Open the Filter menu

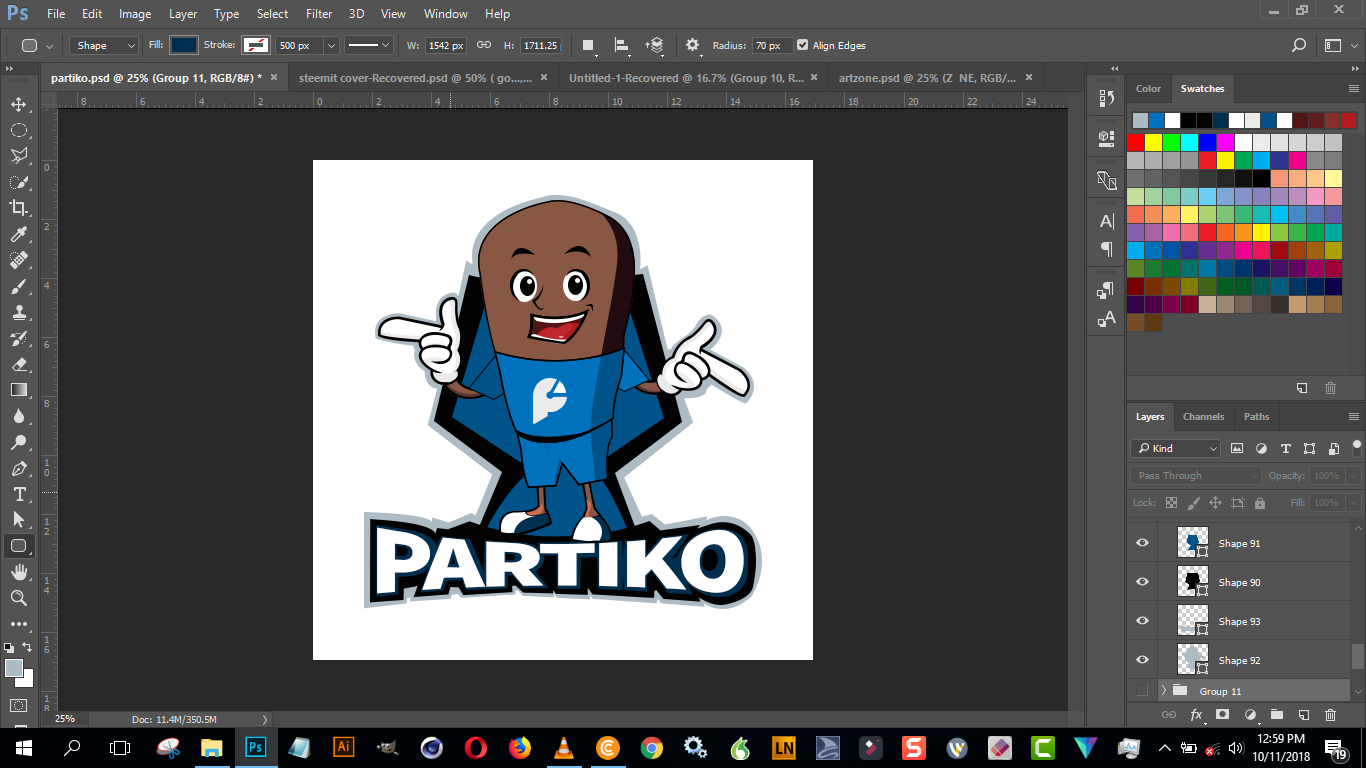(319, 14)
